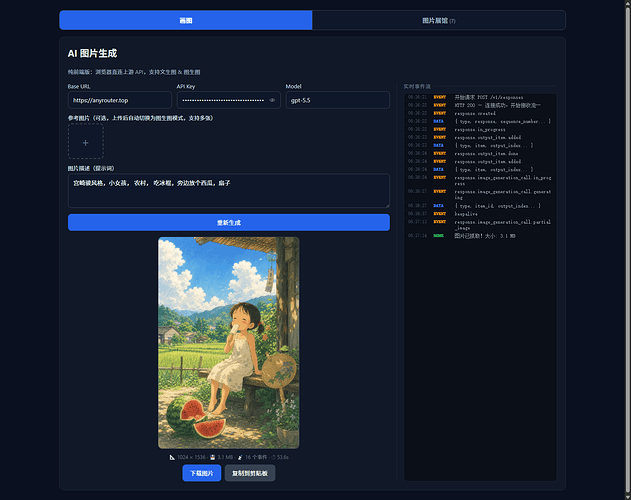Click the '1024 × 1536' size text
The width and height of the screenshot is (631, 500).
pyautogui.click(x=191, y=457)
